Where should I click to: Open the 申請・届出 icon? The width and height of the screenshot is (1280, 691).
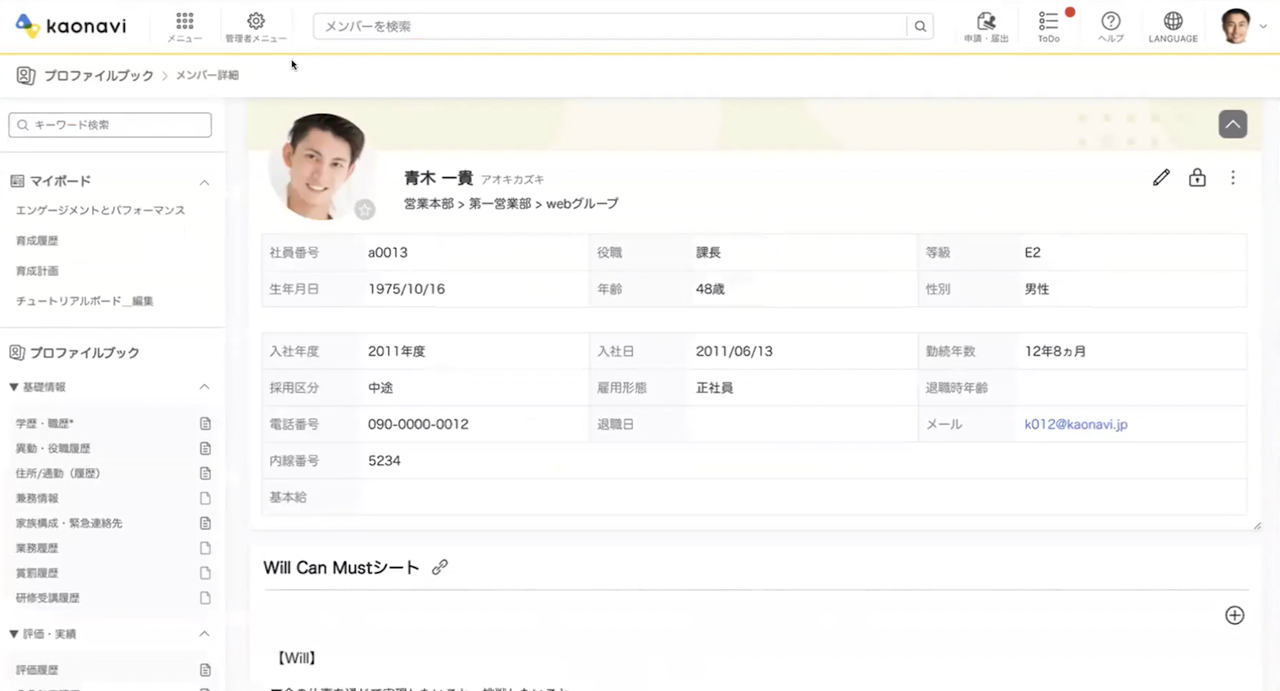tap(986, 22)
